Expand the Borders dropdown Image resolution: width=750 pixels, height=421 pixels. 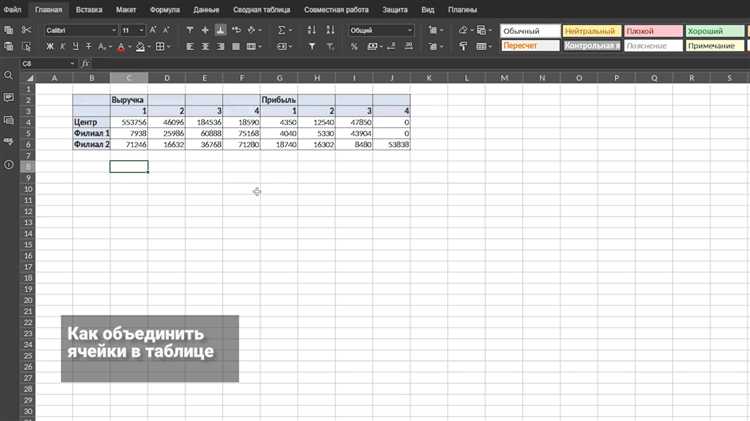(169, 46)
